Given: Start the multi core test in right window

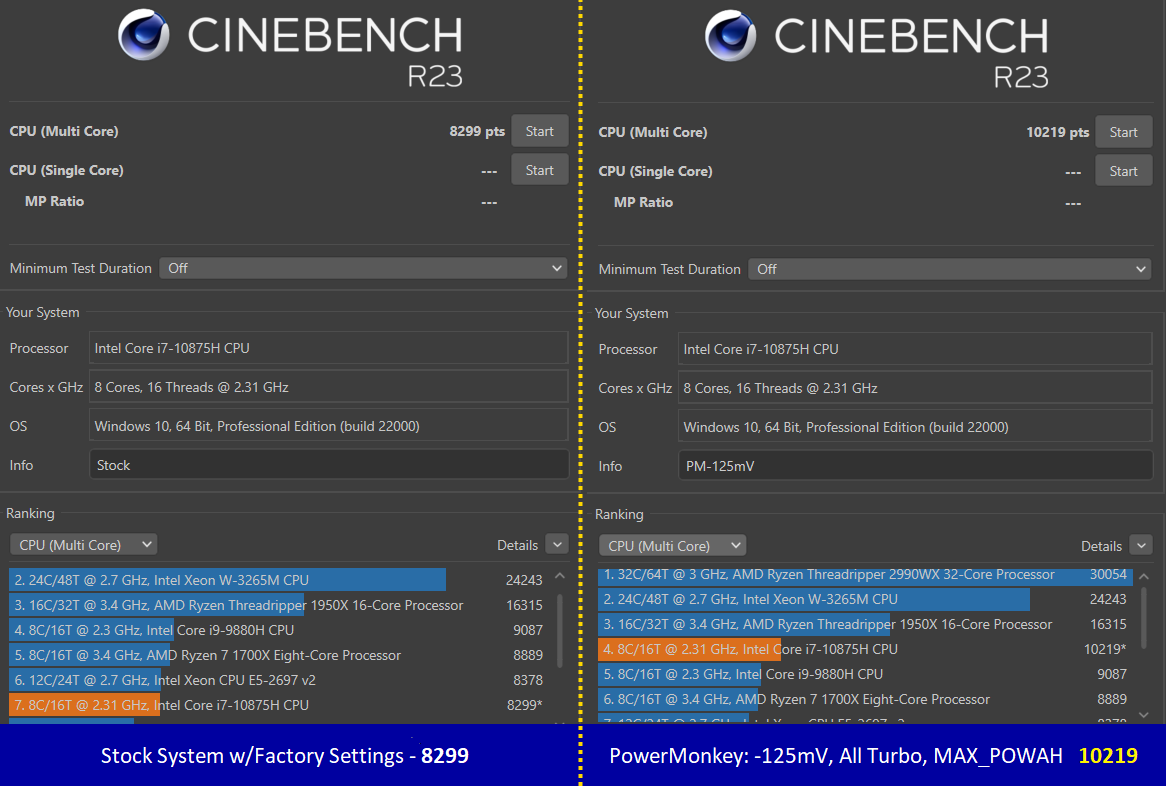Looking at the screenshot, I should pos(1123,132).
